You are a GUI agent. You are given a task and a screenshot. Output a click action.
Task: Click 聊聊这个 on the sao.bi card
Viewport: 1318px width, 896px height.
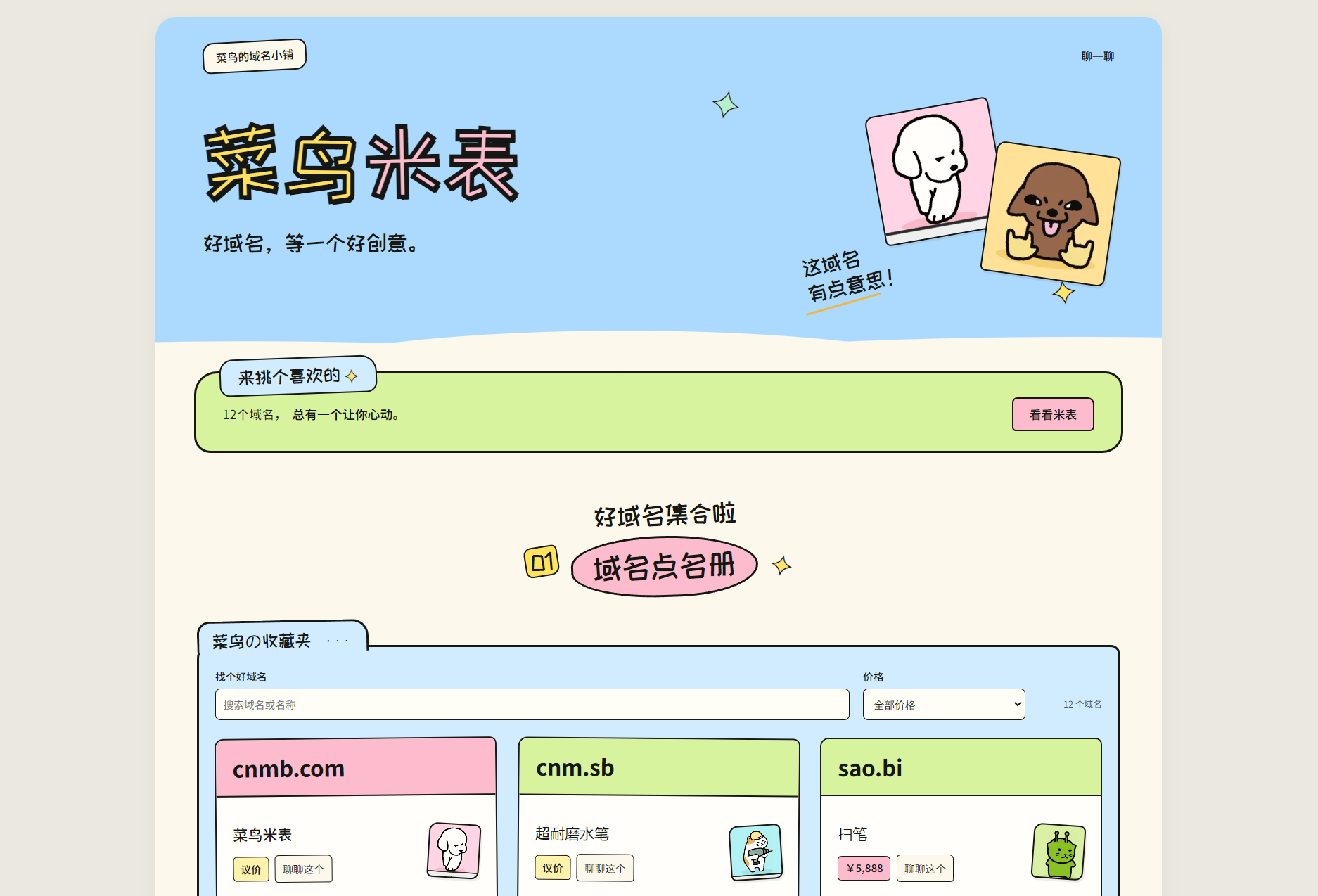925,869
